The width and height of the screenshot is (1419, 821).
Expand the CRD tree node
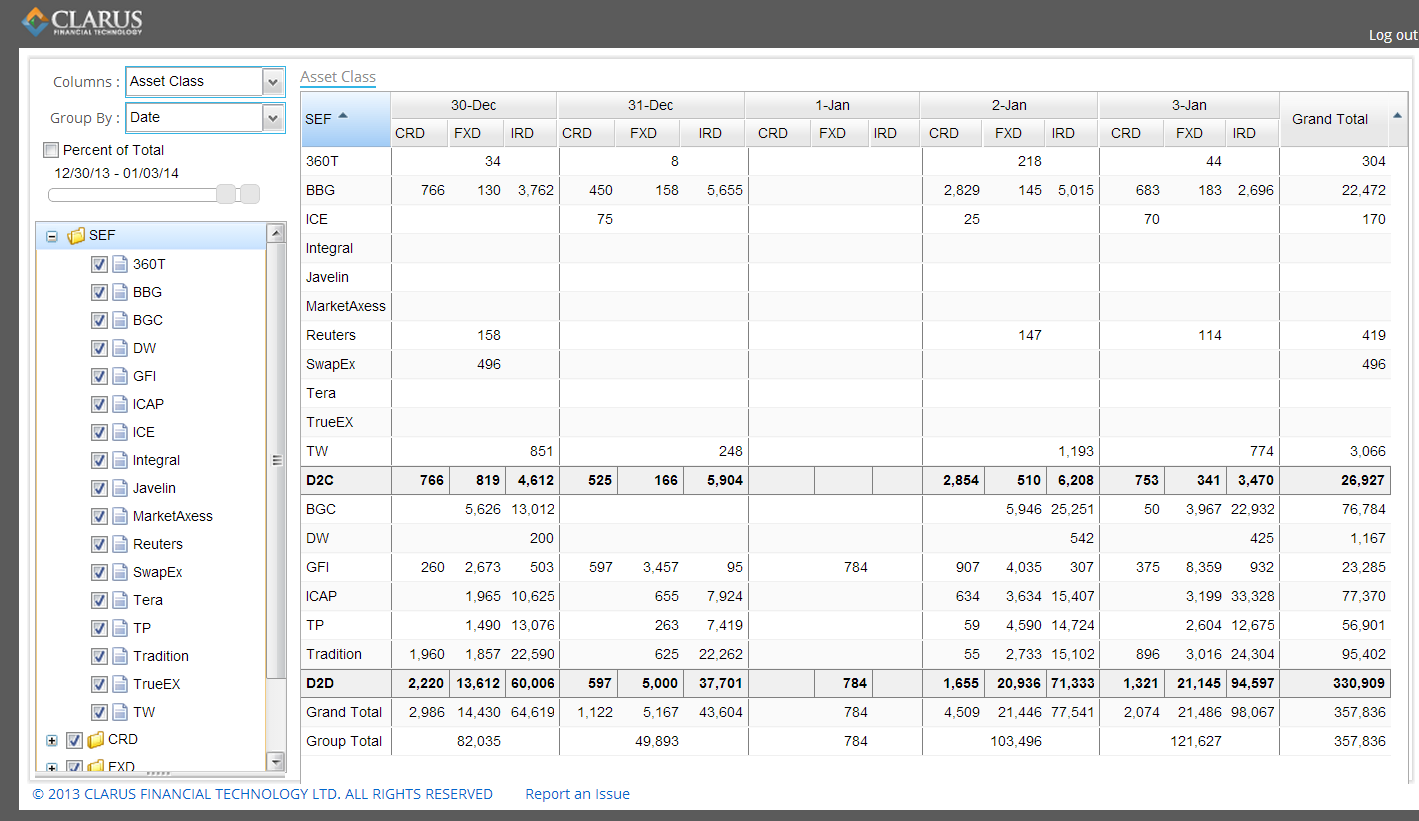click(x=52, y=741)
